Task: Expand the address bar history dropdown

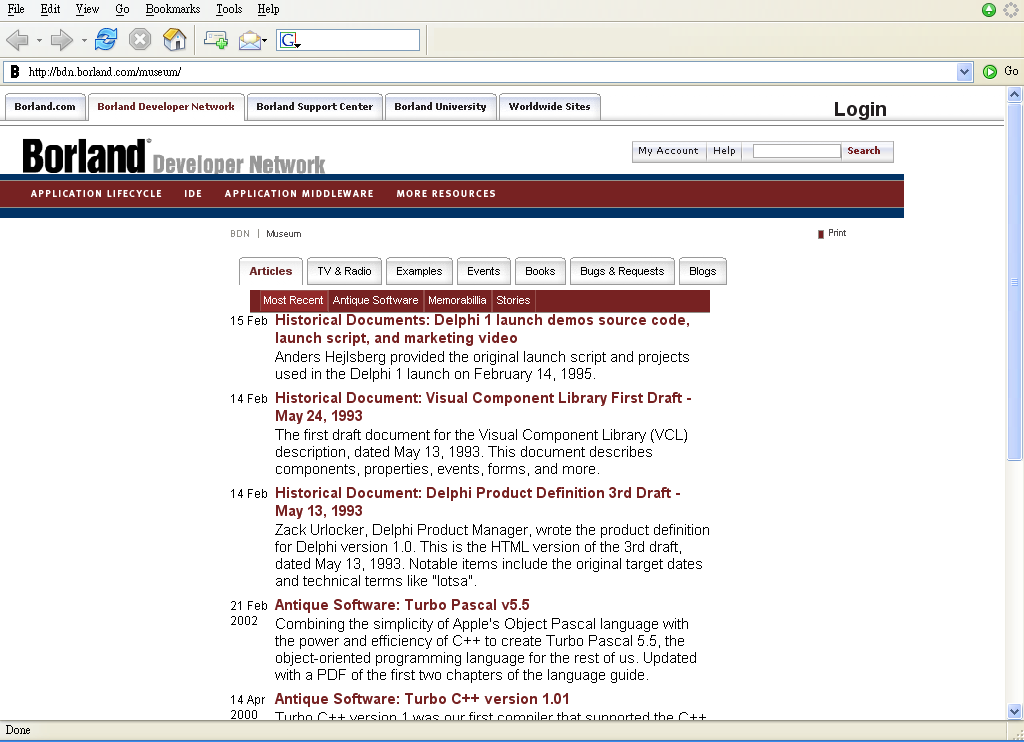Action: tap(964, 71)
